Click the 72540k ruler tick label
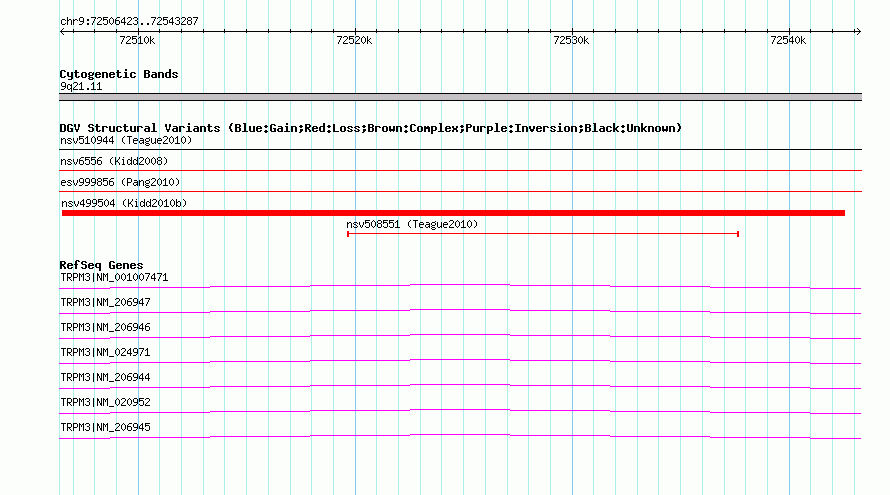Image resolution: width=890 pixels, height=495 pixels. point(788,40)
